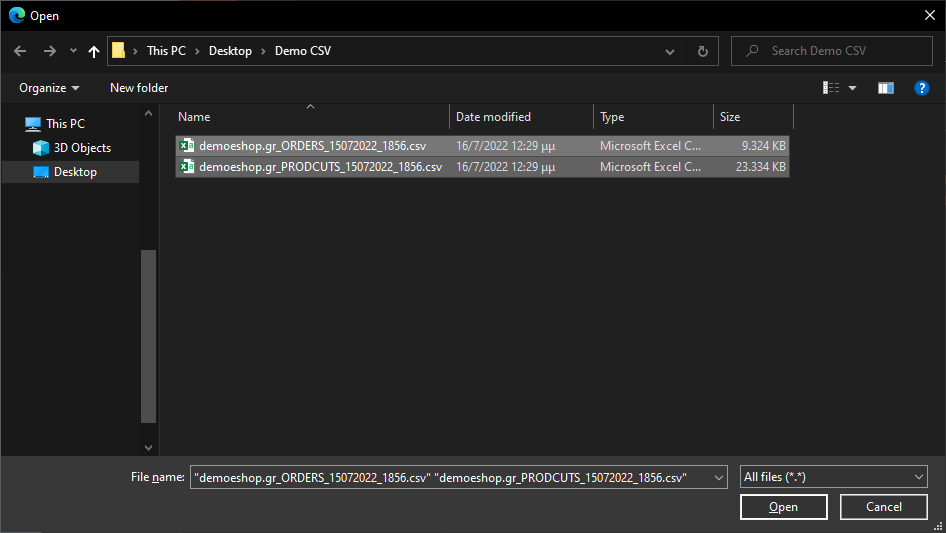Click inside the File name field
The width and height of the screenshot is (946, 533).
[450, 478]
